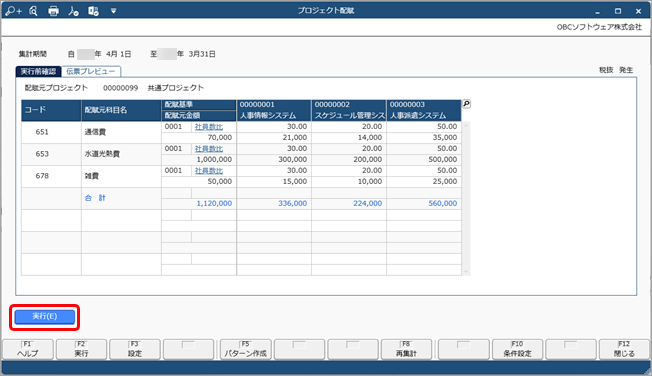The image size is (652, 376).
Task: Click the F5 パターン作成 function key
Action: pyautogui.click(x=246, y=349)
